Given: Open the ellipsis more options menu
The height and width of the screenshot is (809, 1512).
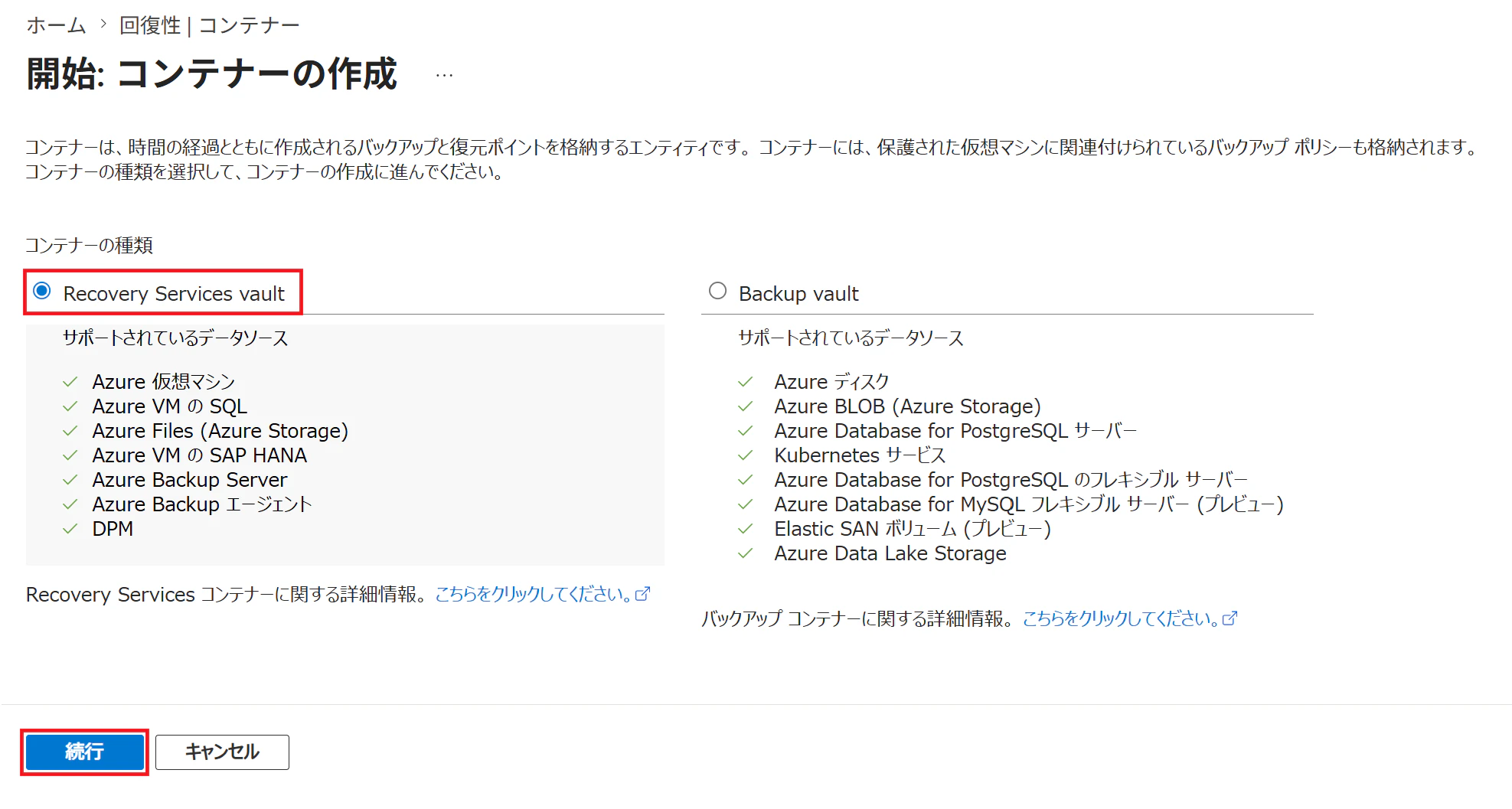Looking at the screenshot, I should tap(444, 75).
